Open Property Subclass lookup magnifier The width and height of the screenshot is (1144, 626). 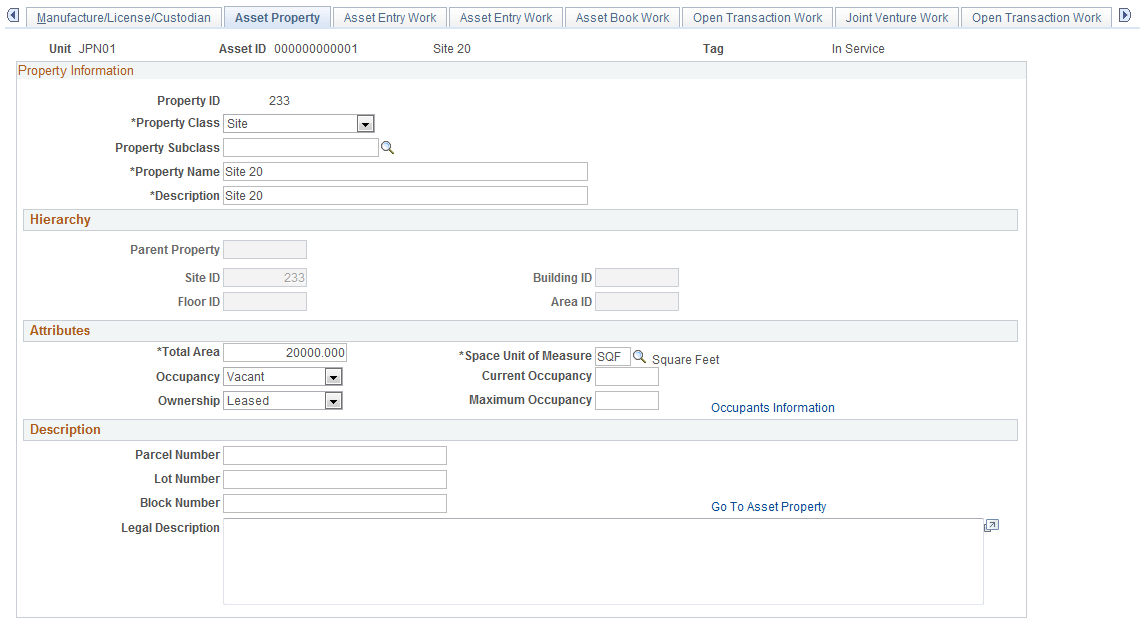[387, 148]
